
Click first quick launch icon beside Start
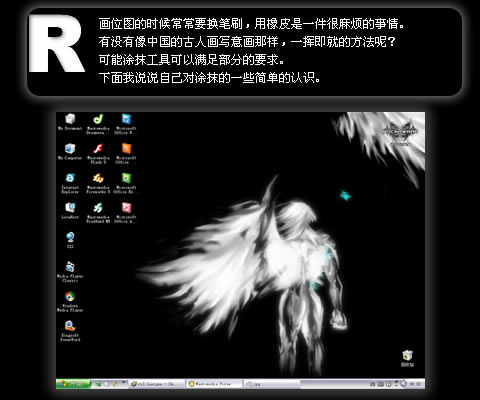tap(98, 384)
